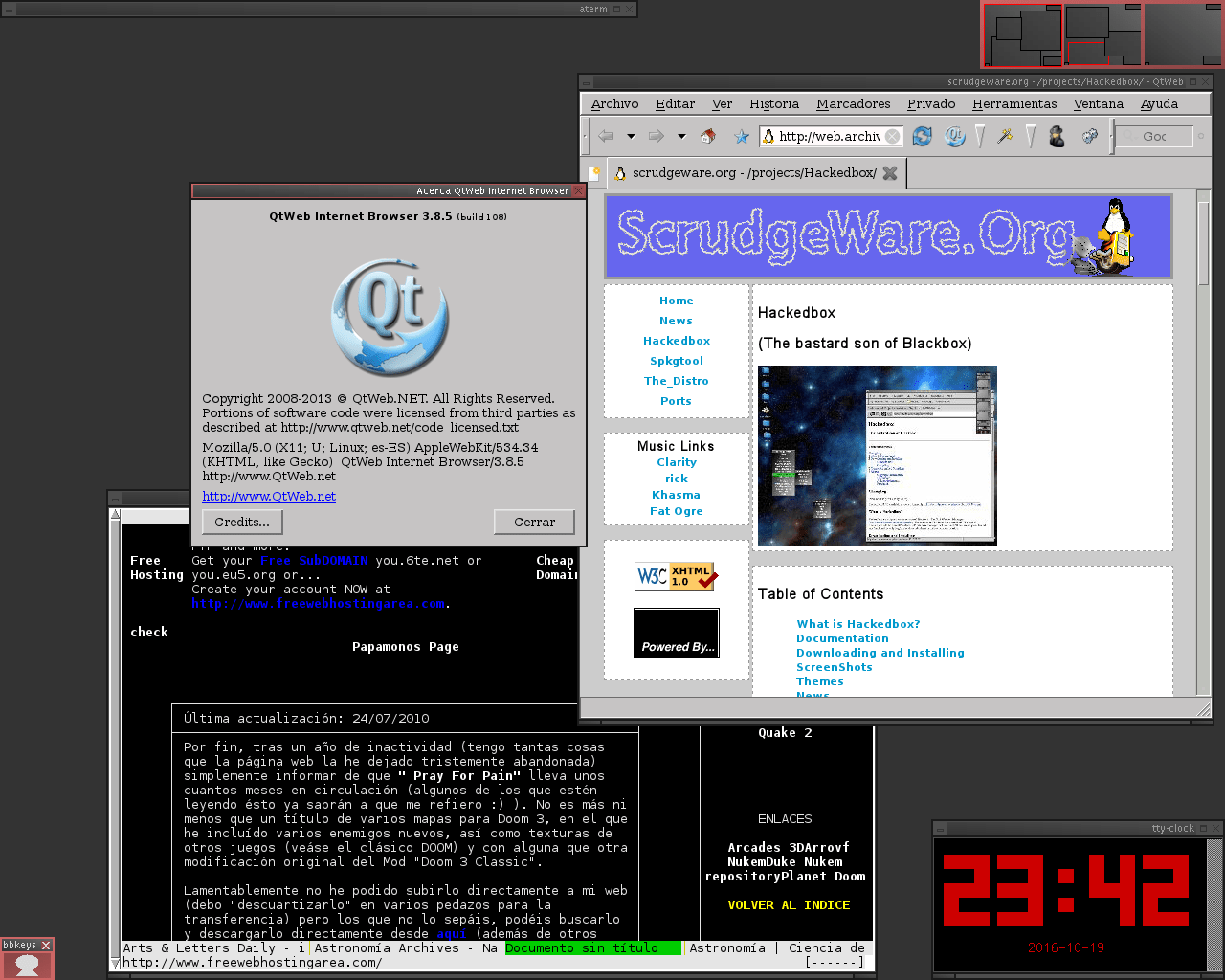Click the Powered By badge
This screenshot has height=980, width=1225.
(x=677, y=634)
